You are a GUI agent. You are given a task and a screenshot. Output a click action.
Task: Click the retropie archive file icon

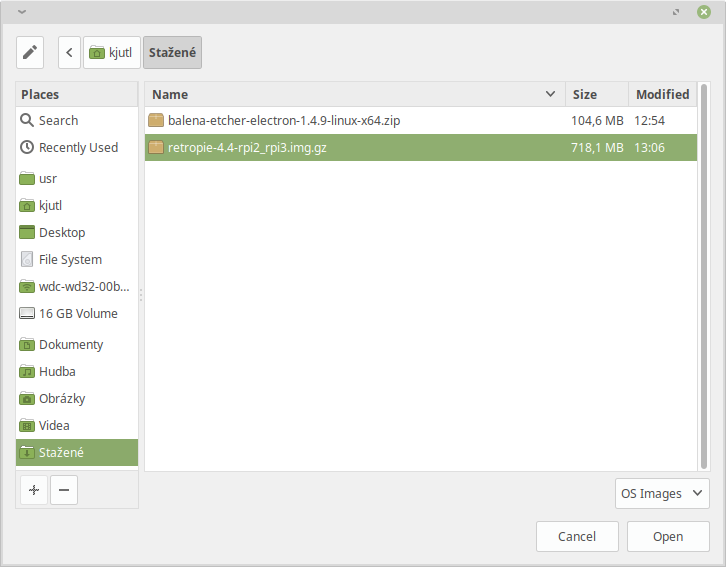click(156, 148)
